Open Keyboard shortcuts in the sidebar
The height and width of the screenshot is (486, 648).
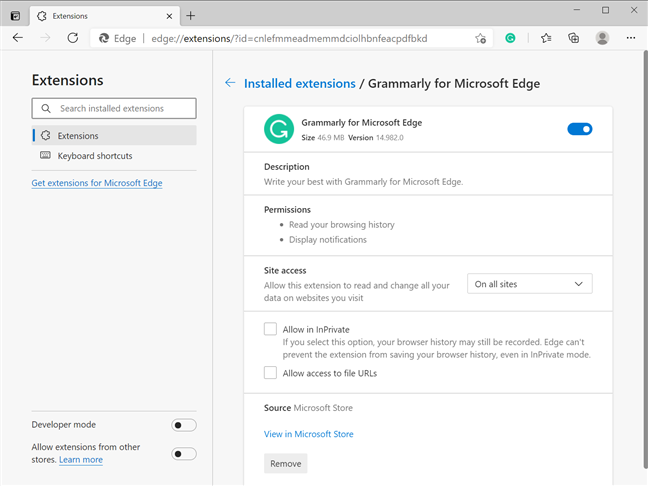coord(114,156)
